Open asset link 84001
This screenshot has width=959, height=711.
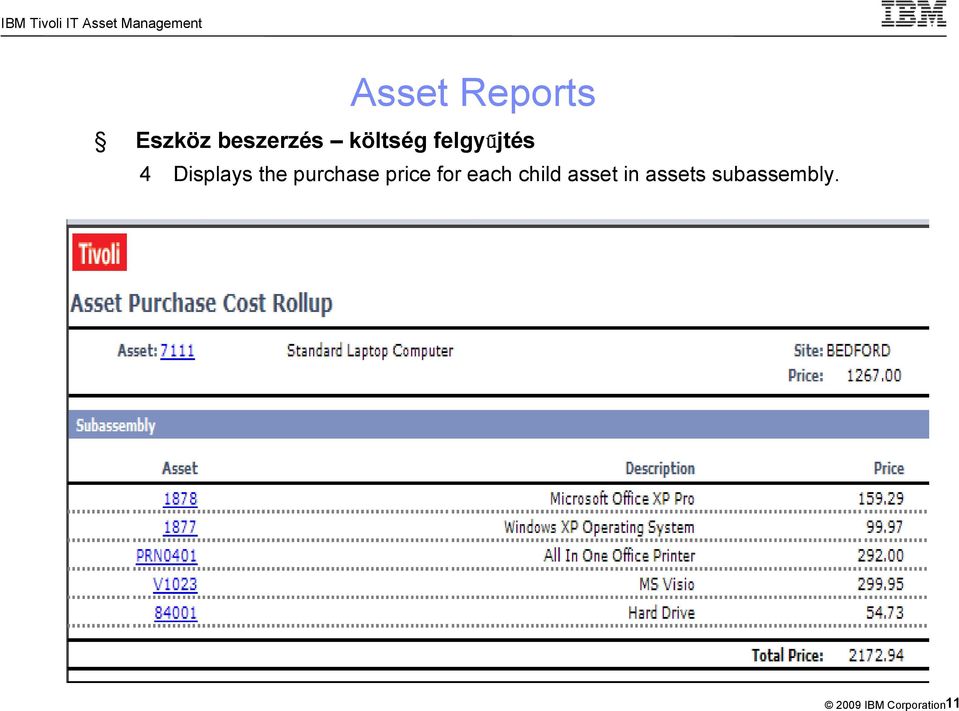pos(176,613)
